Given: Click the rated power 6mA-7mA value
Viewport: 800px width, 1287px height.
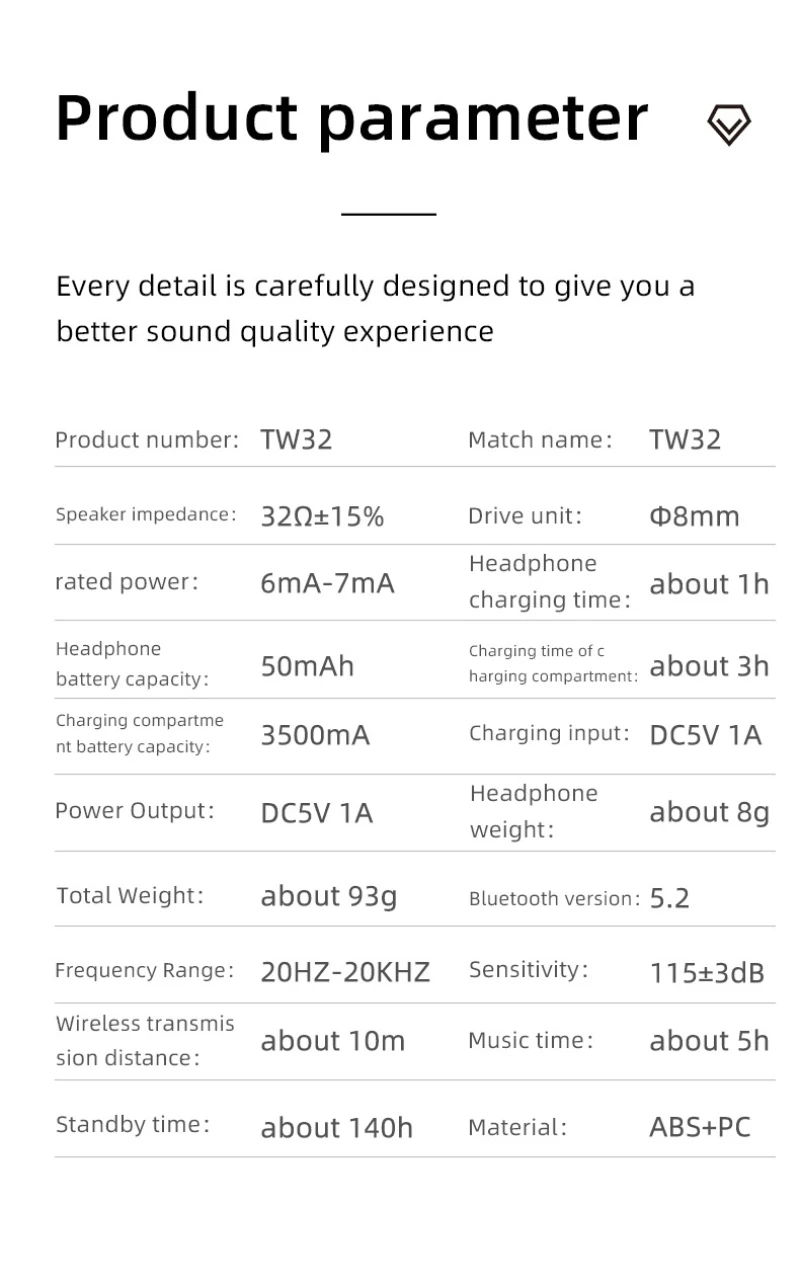Looking at the screenshot, I should click(327, 583).
